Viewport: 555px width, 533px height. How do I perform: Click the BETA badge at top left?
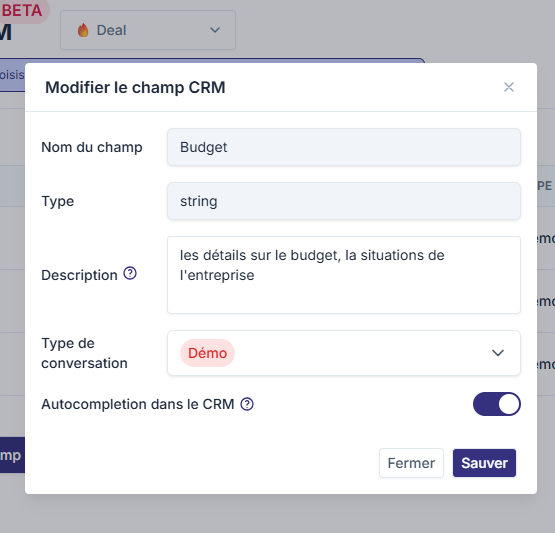[x=22, y=11]
